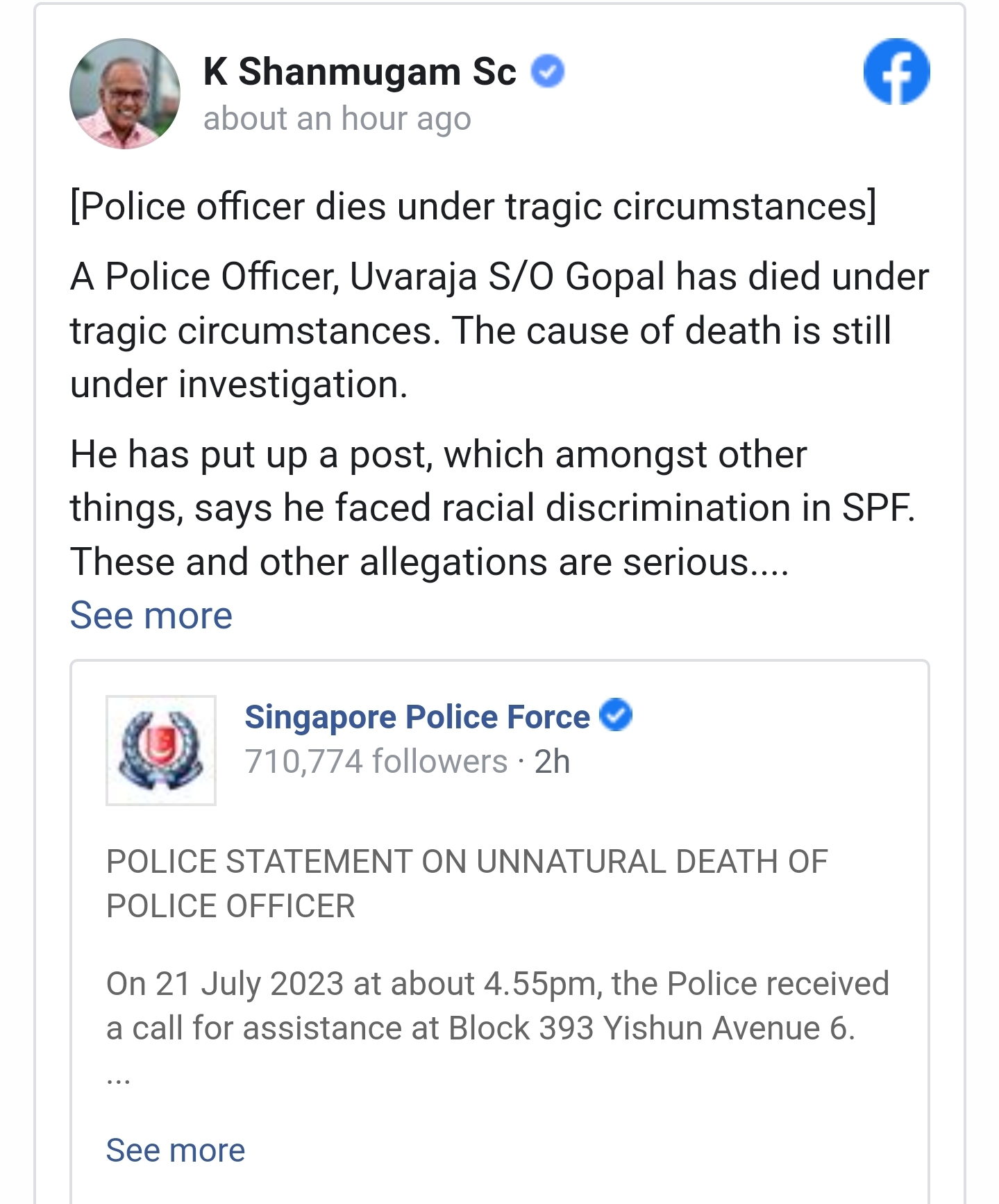Click the 'under investigation' line of the post

point(239,384)
